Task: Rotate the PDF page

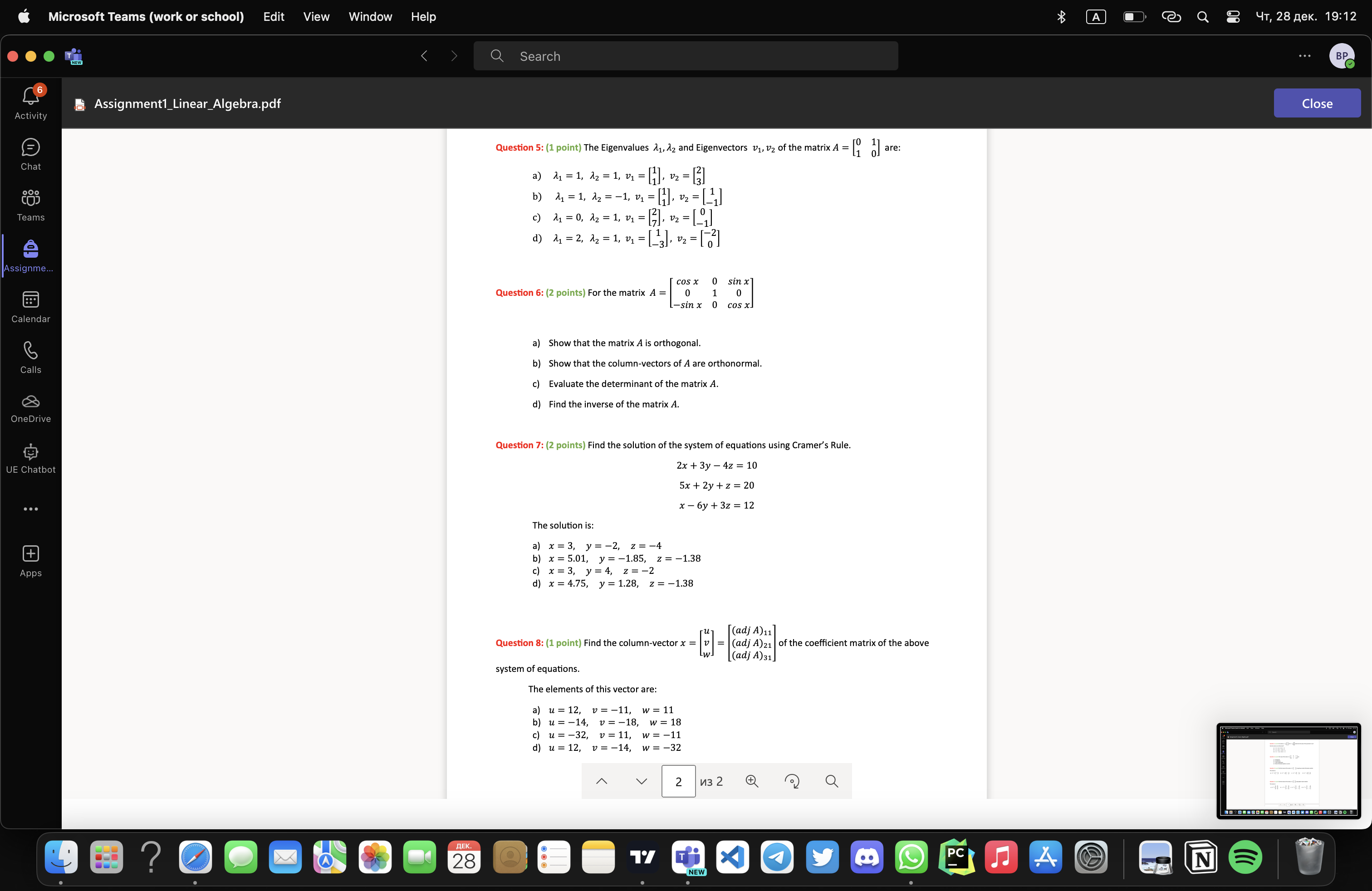Action: 792,781
